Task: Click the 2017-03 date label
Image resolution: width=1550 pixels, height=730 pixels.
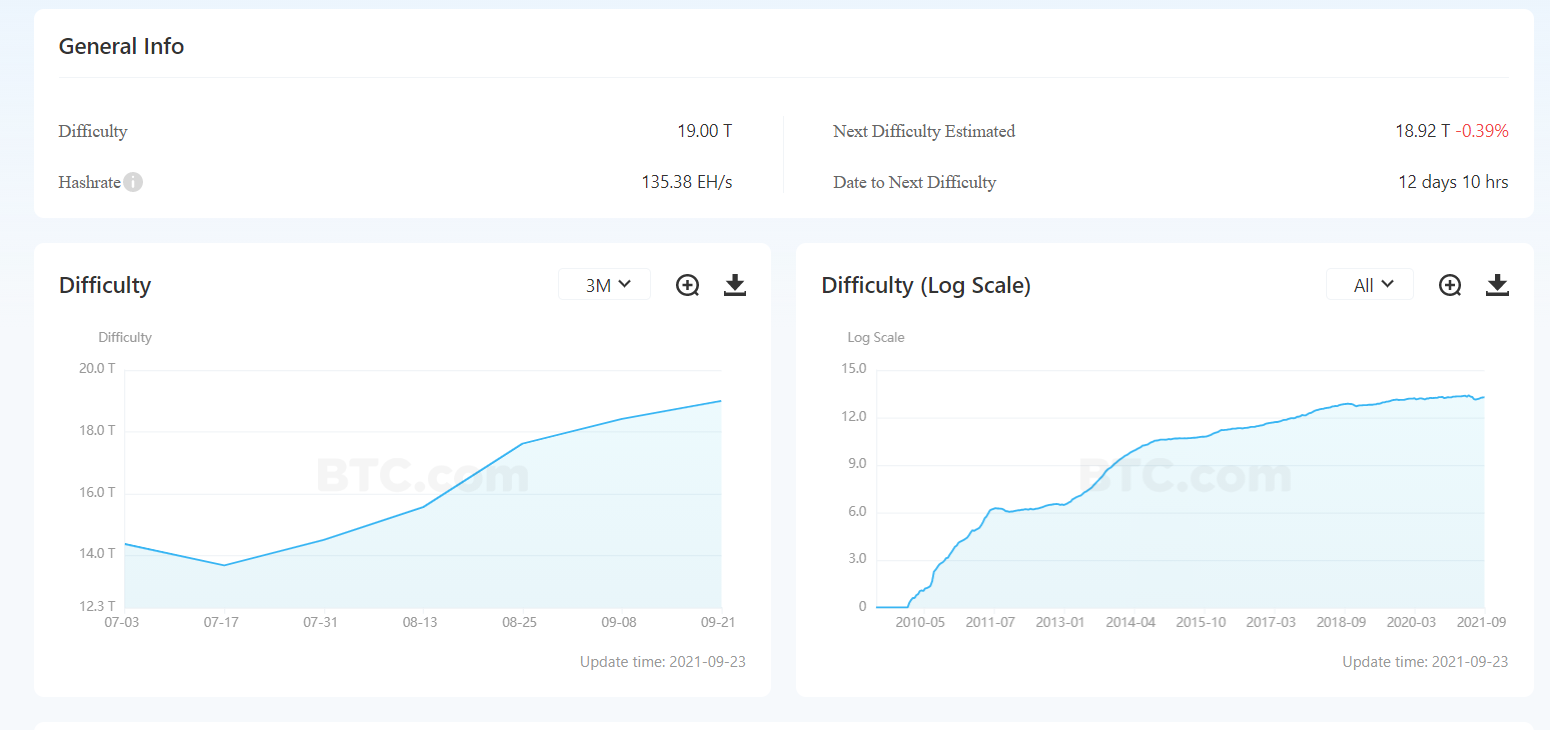Action: pyautogui.click(x=1271, y=622)
